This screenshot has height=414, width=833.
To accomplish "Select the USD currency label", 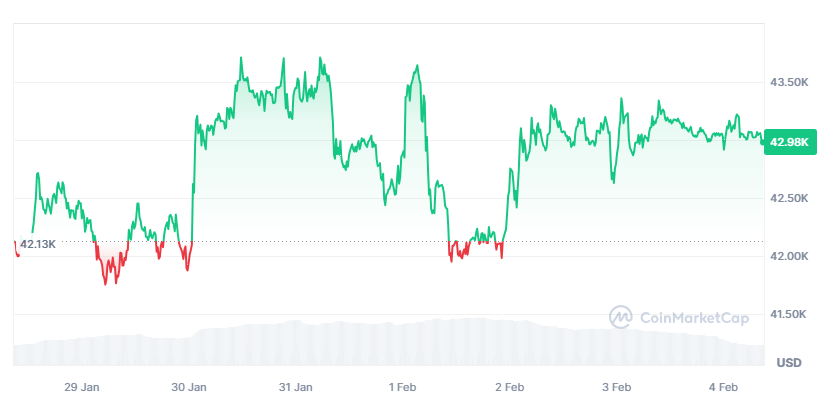I will tap(789, 361).
